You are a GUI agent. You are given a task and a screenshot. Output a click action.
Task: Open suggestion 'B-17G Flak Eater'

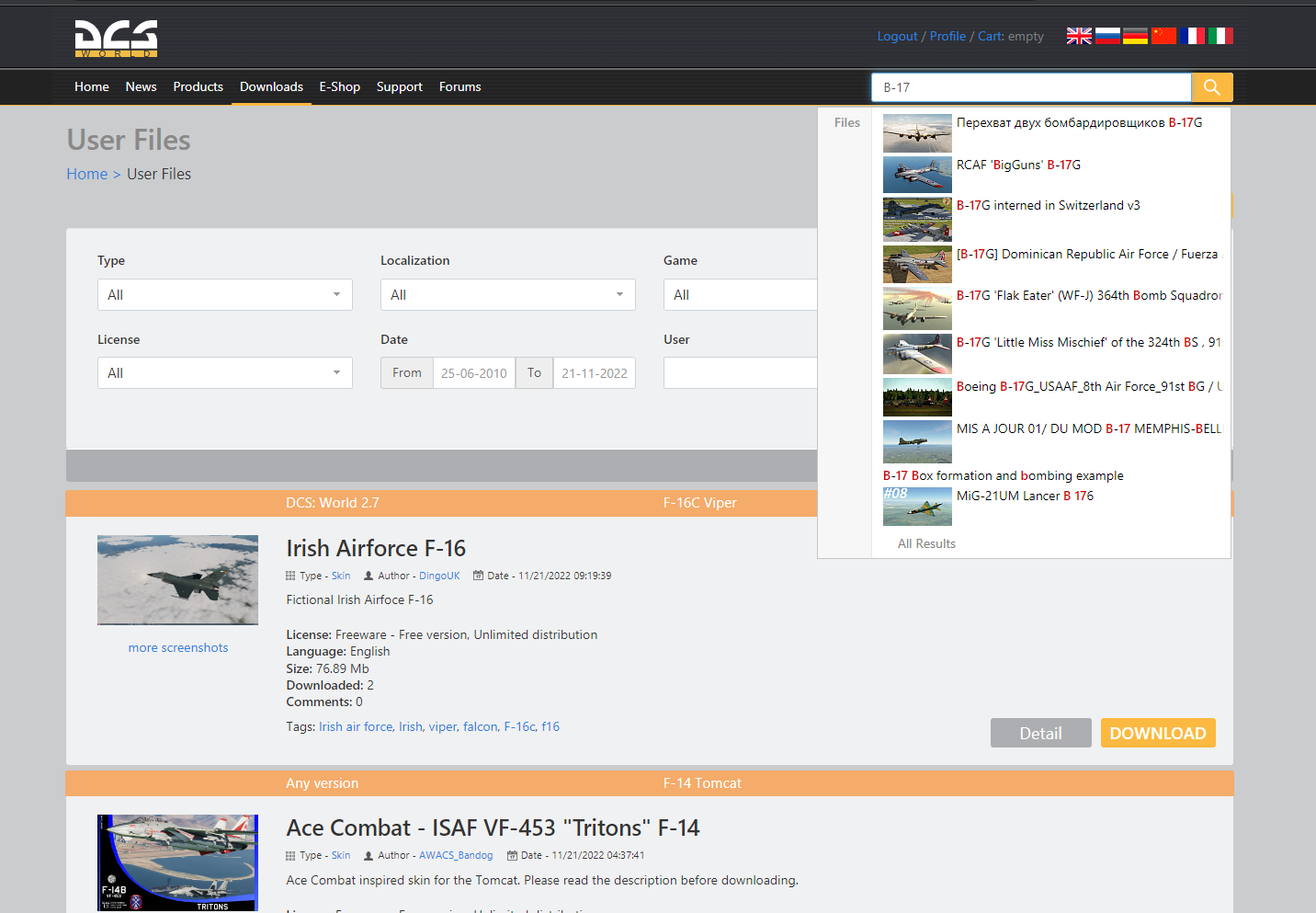pos(1089,296)
